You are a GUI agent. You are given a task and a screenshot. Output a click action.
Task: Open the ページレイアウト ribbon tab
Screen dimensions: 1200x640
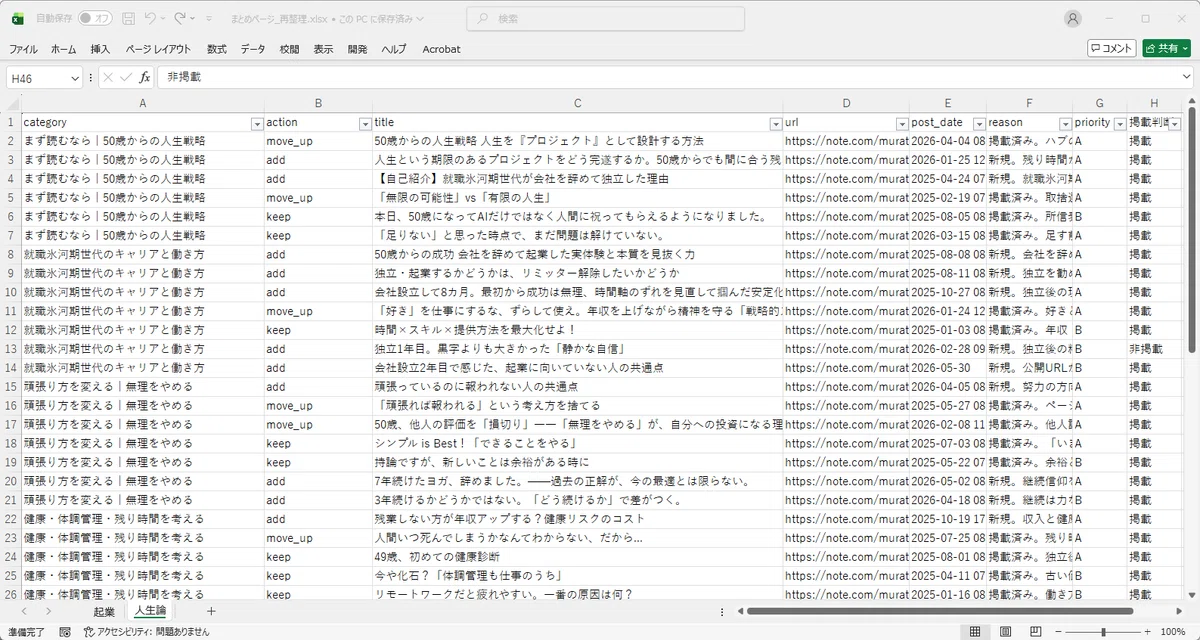click(x=158, y=49)
